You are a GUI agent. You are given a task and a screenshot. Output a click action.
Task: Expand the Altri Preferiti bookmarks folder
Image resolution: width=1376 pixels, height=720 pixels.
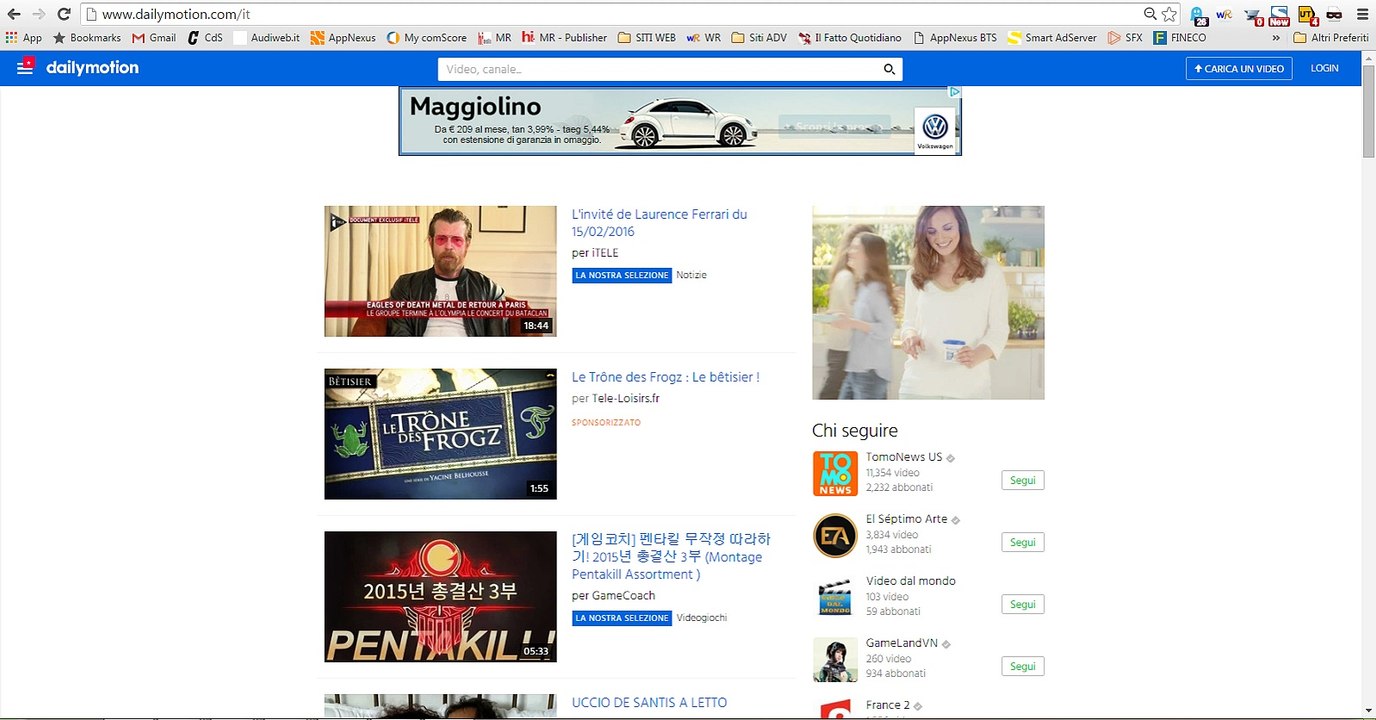point(1331,38)
